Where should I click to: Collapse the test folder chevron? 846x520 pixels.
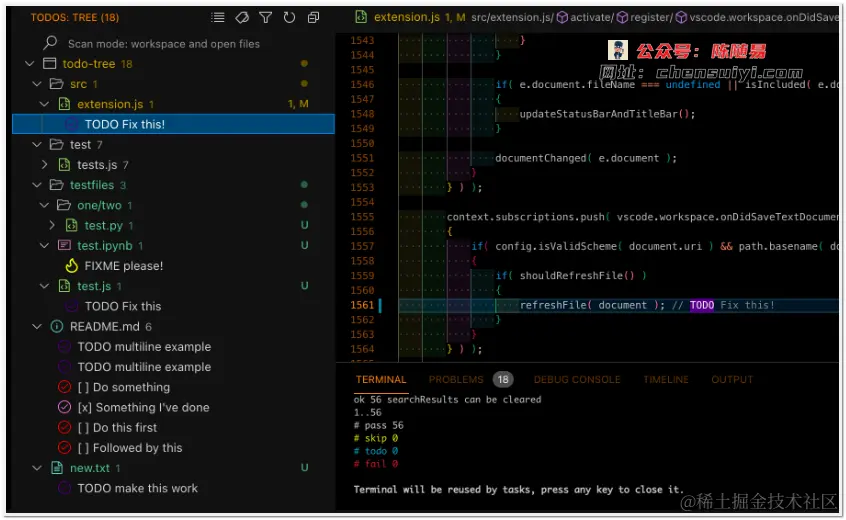pos(37,145)
